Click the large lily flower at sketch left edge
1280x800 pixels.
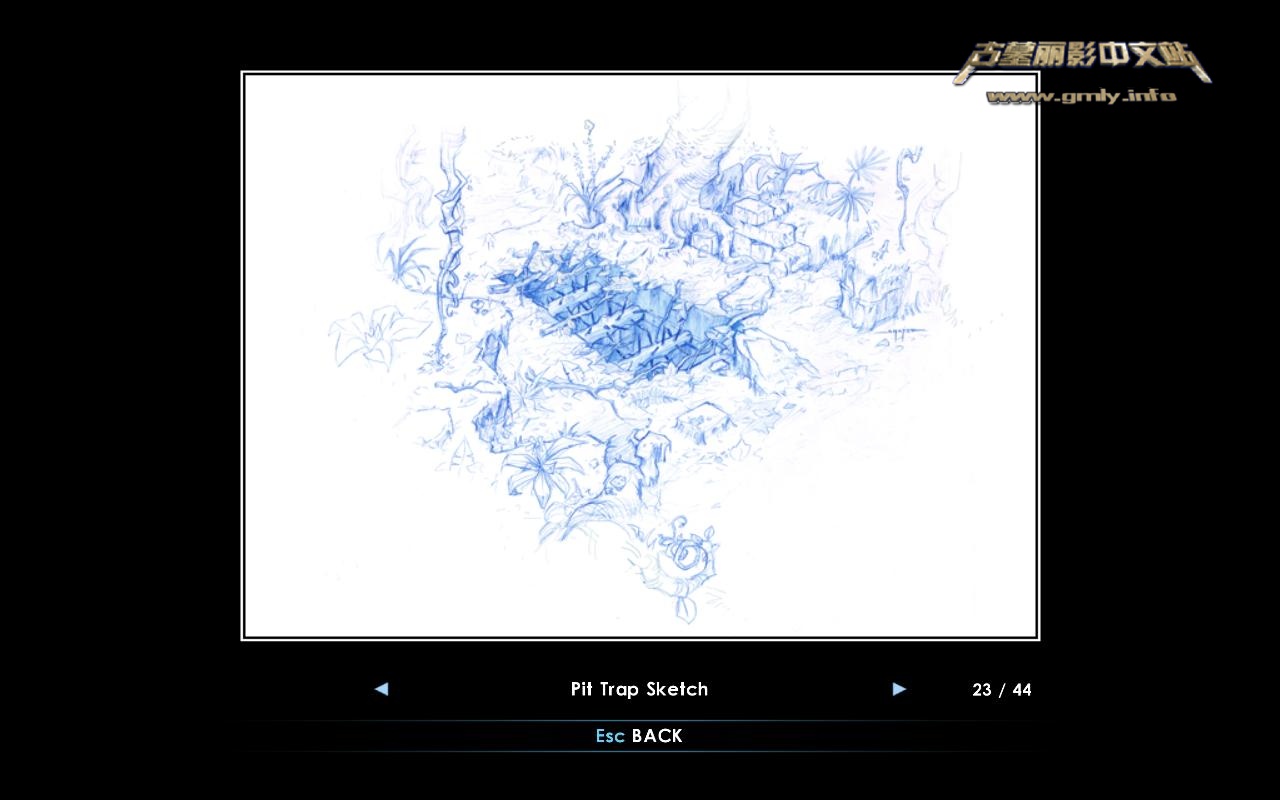click(367, 337)
